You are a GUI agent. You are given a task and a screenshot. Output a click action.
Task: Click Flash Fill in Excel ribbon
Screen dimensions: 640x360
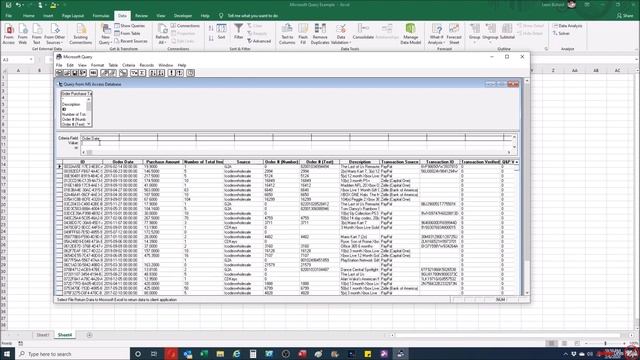coord(303,34)
